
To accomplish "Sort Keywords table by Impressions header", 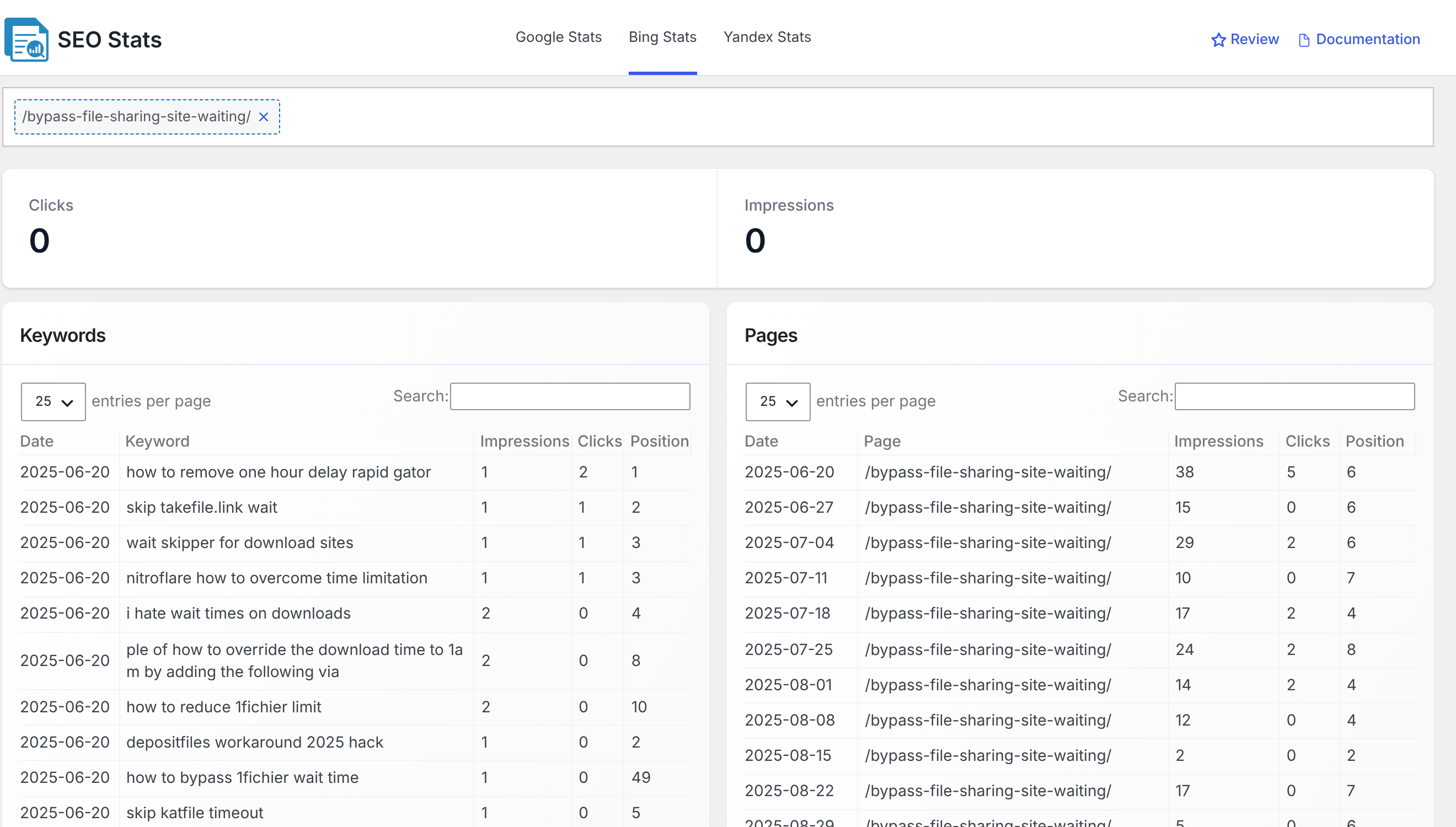I will 524,441.
